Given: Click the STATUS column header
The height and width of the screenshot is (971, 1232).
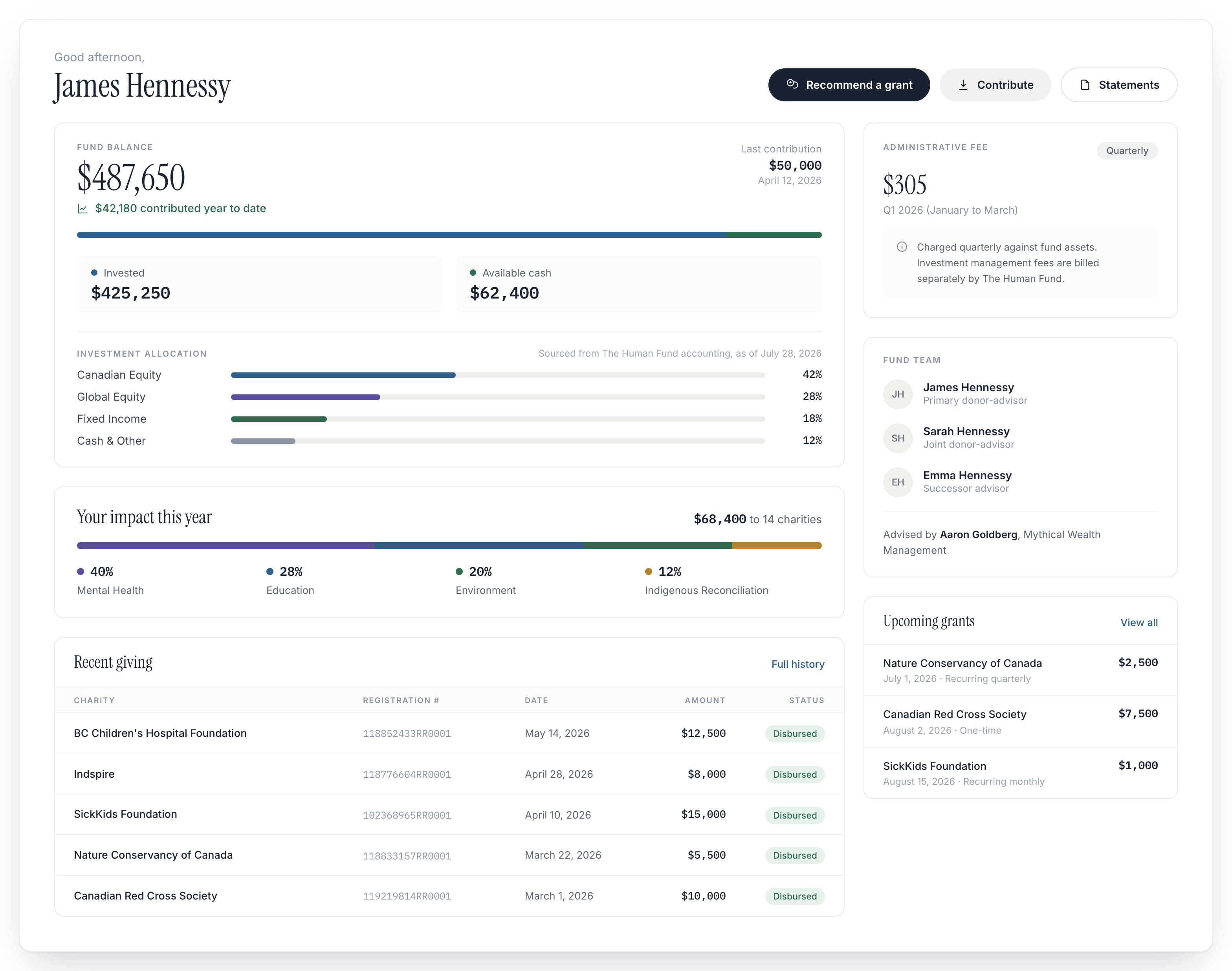Looking at the screenshot, I should [807, 700].
